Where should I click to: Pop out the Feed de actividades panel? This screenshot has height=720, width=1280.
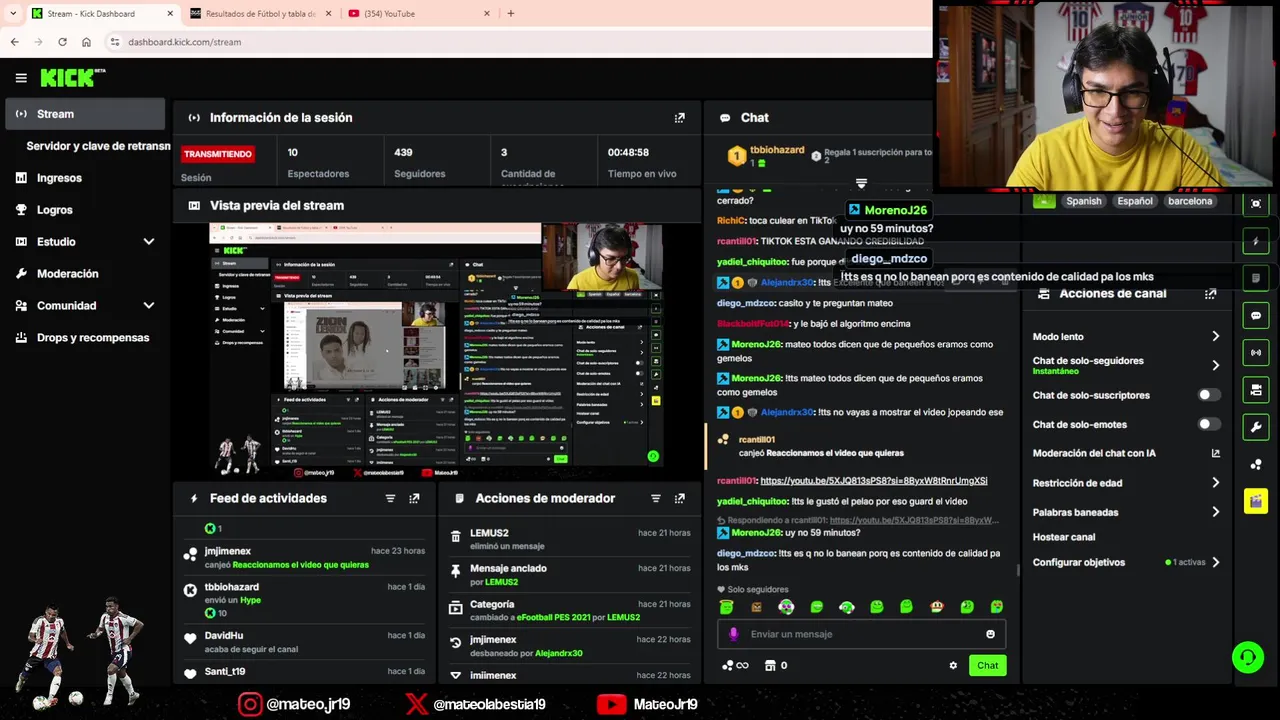point(414,498)
